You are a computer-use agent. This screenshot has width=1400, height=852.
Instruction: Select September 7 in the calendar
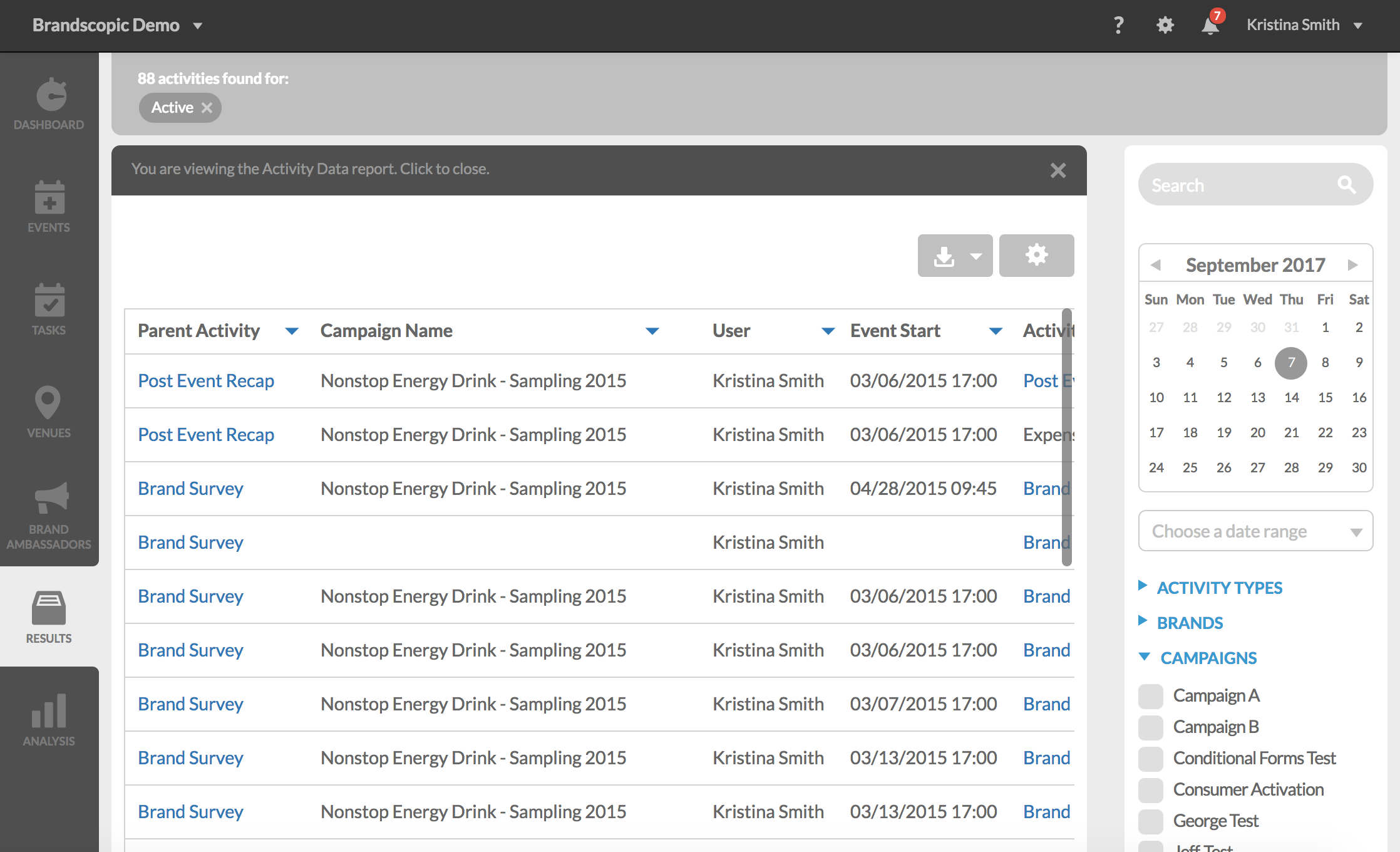(1291, 363)
